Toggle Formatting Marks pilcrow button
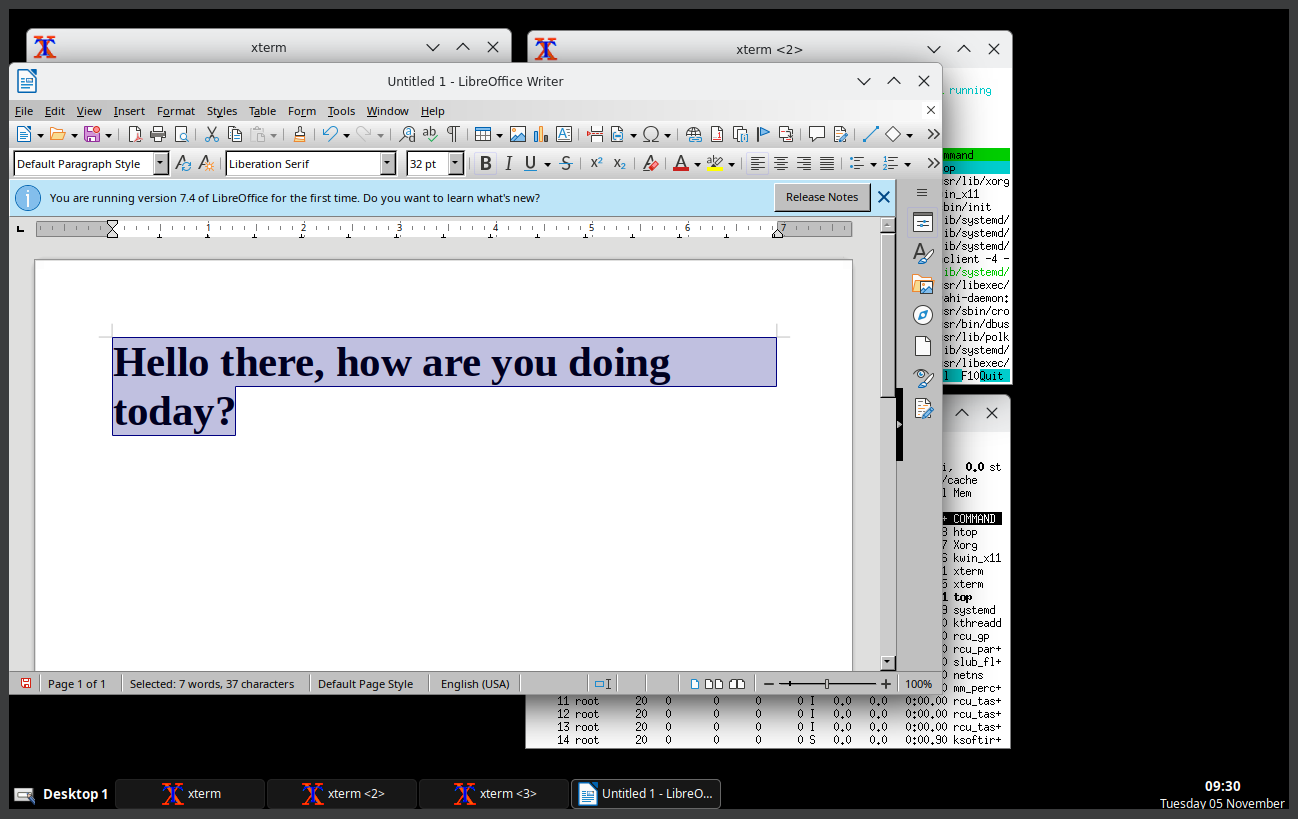 tap(453, 134)
